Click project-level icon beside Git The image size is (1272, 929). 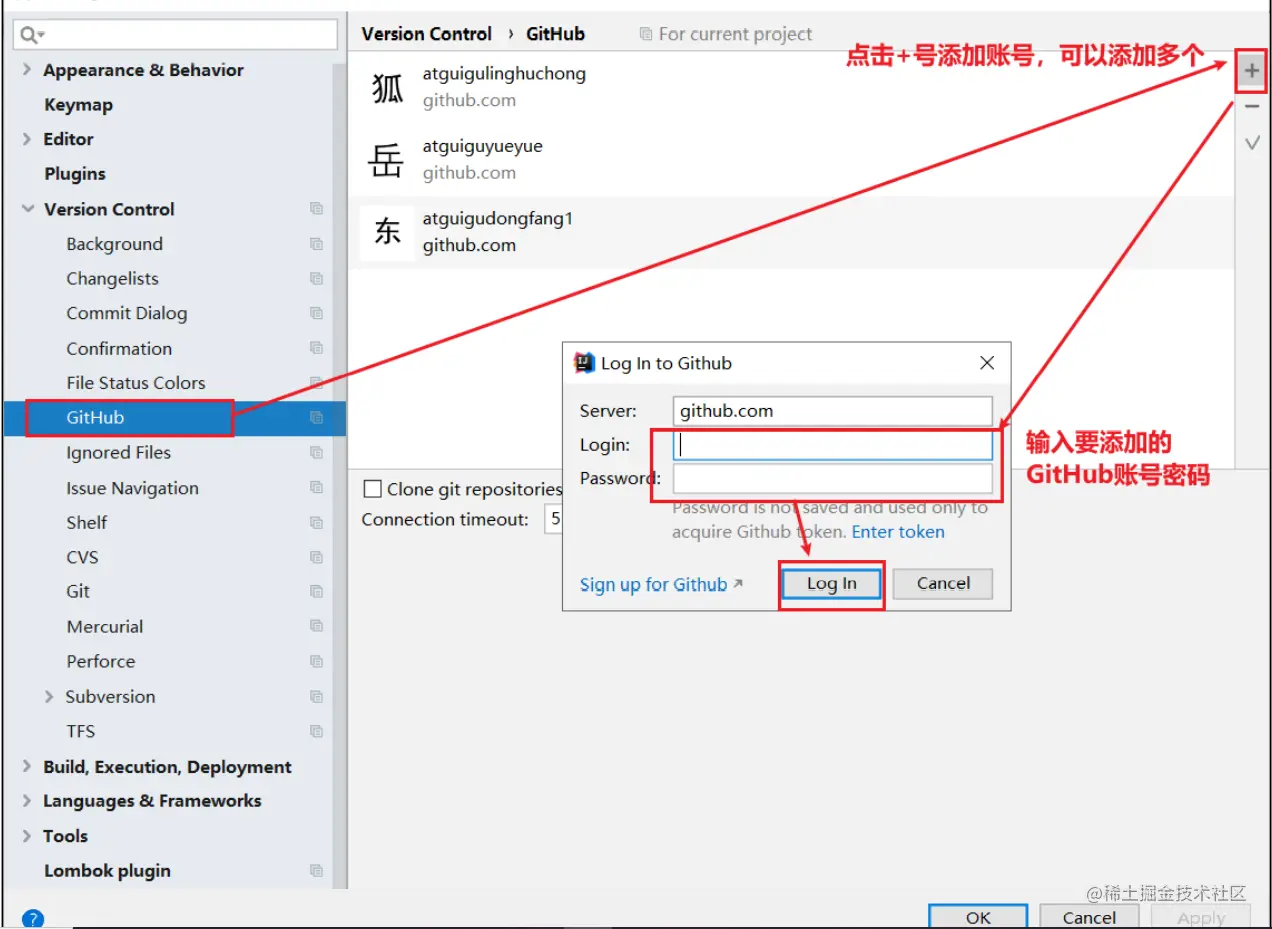(x=316, y=592)
